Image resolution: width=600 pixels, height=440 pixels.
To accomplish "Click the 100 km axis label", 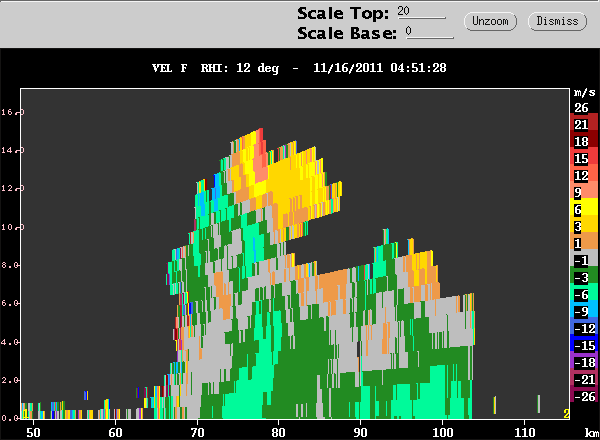I will point(442,433).
